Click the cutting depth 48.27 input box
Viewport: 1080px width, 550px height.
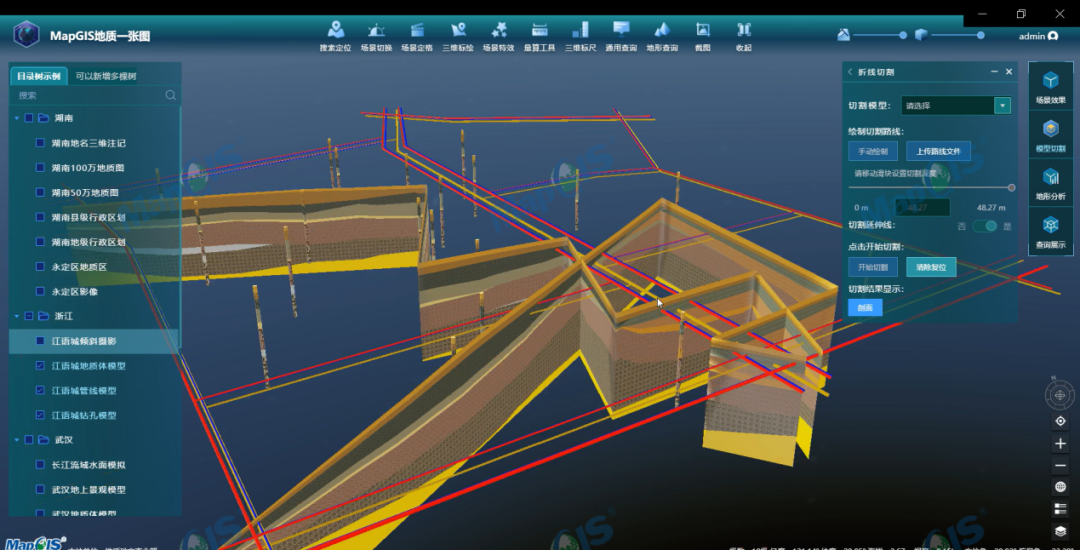click(922, 207)
